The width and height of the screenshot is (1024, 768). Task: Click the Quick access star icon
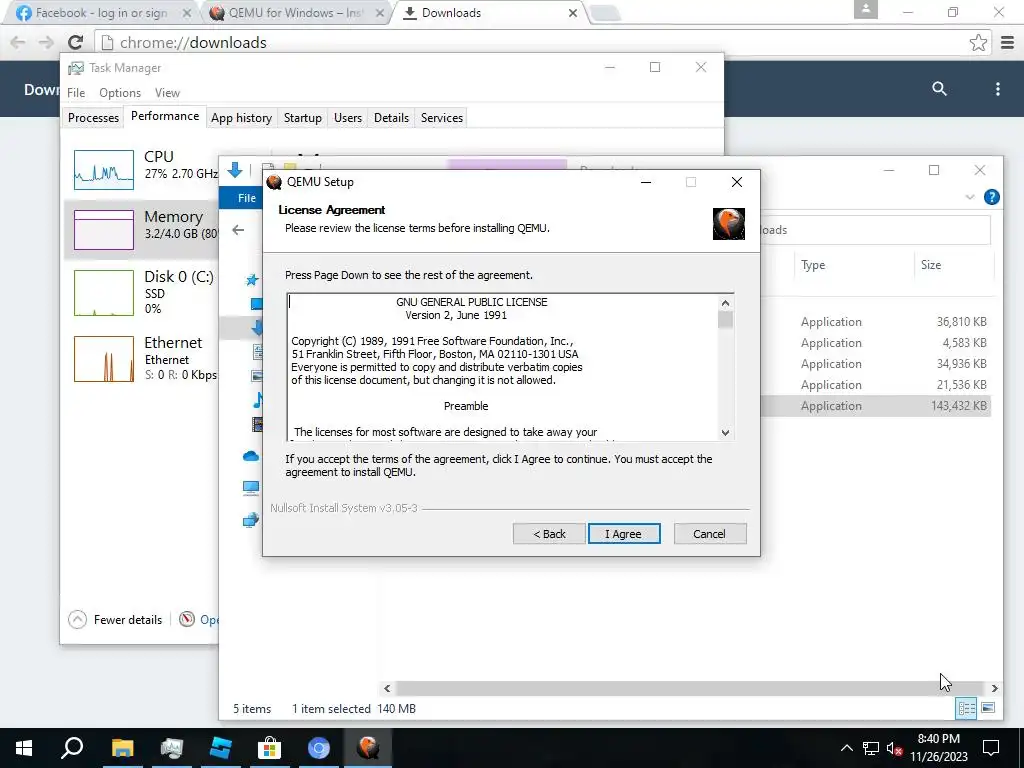point(252,280)
